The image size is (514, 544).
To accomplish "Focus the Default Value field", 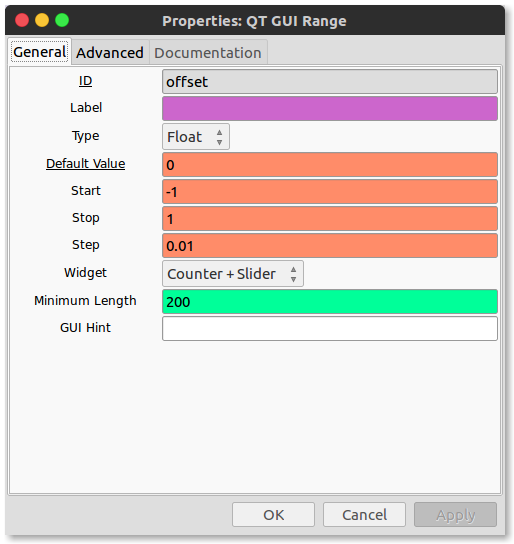I will pos(330,164).
